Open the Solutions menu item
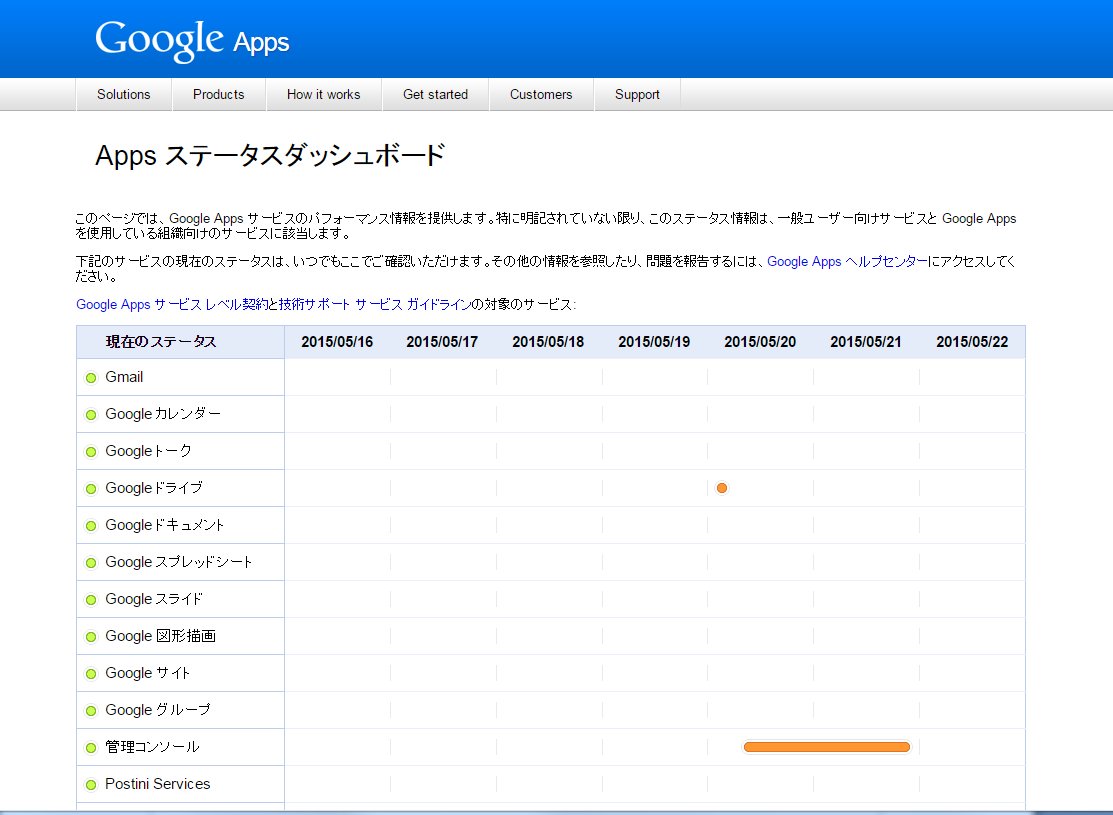The width and height of the screenshot is (1113, 815). (x=124, y=94)
